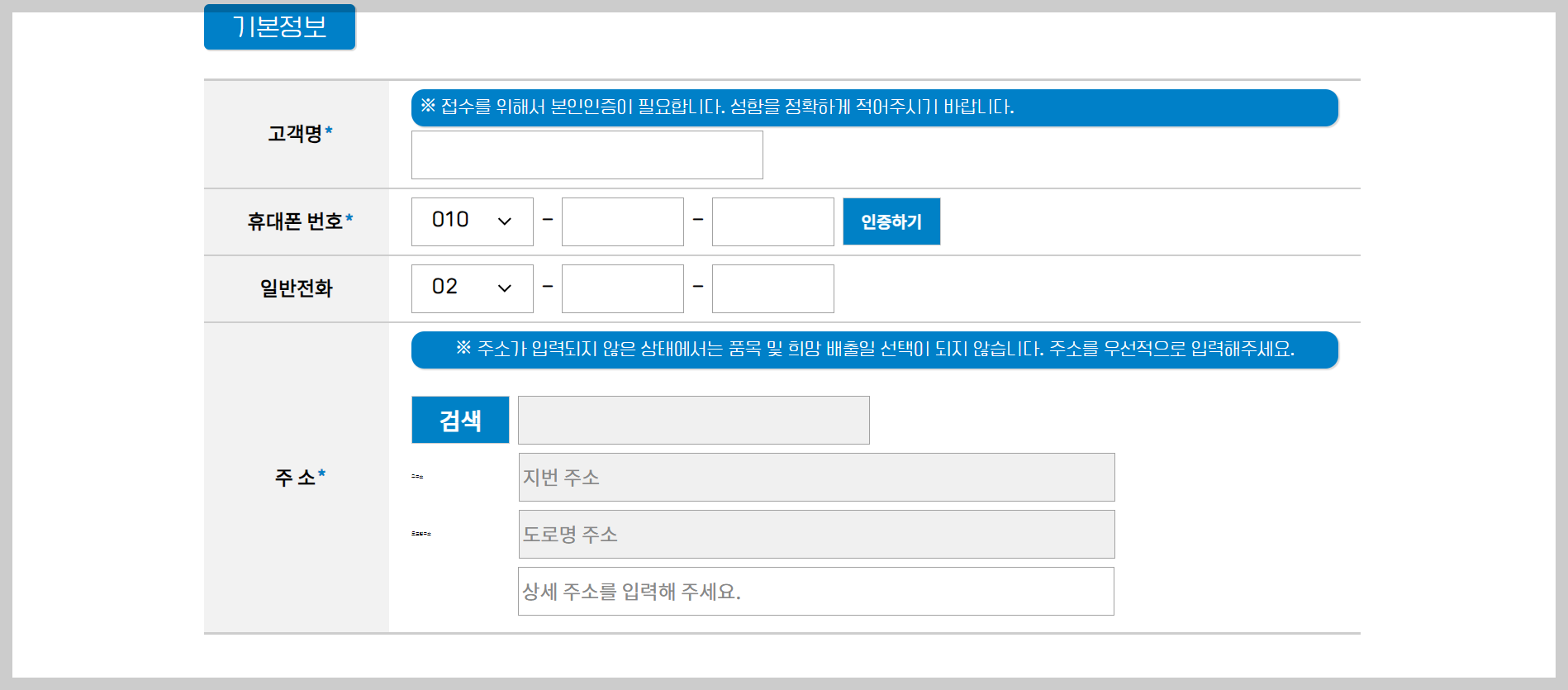
Task: Click the 지번 주소 lot-number address field
Action: coord(815,476)
